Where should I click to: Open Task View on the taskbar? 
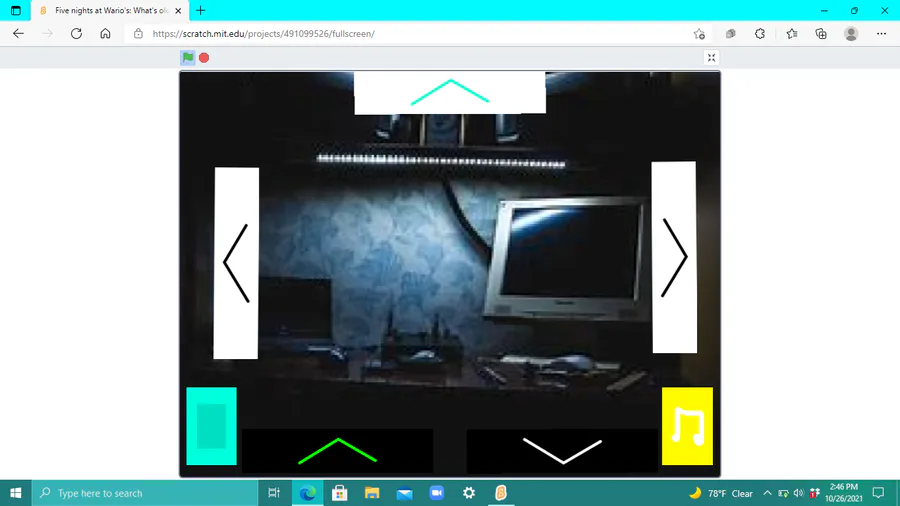tap(274, 493)
